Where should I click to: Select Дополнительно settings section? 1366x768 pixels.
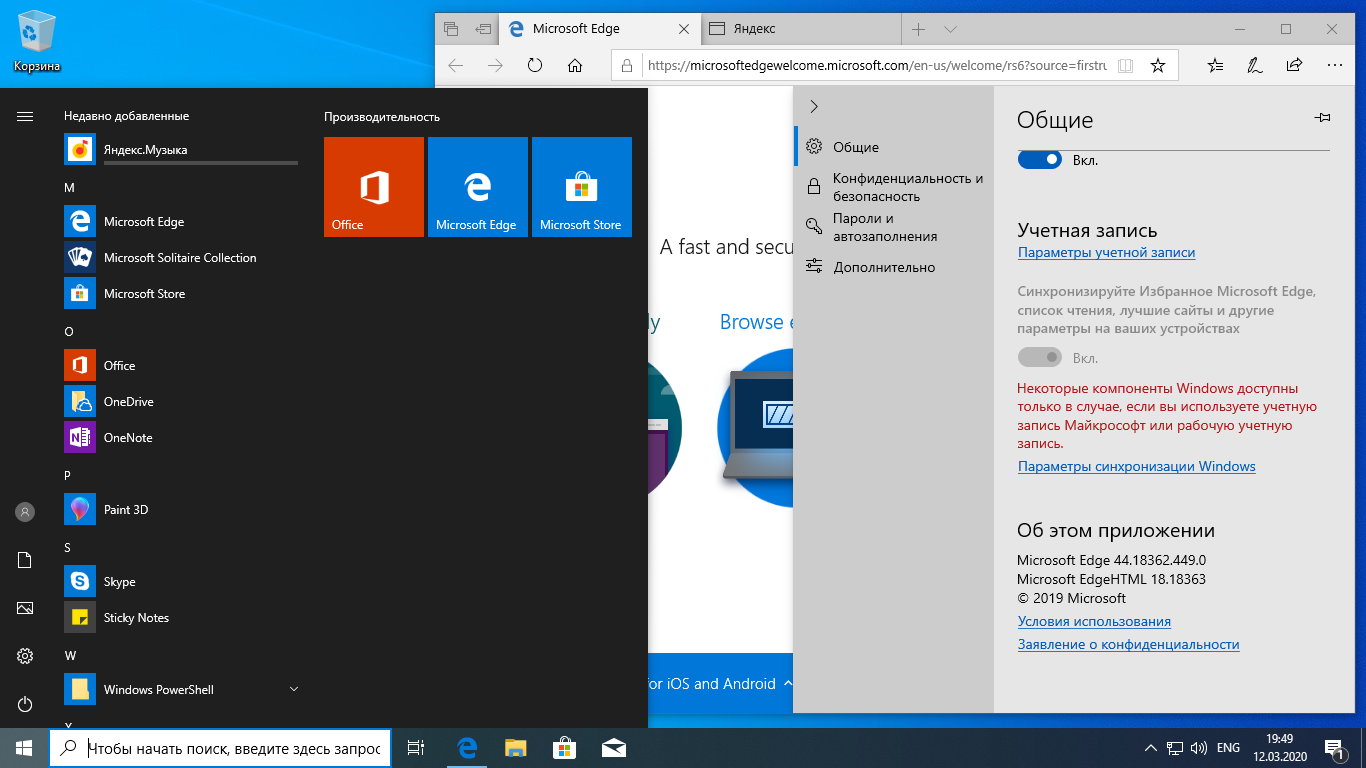895,267
